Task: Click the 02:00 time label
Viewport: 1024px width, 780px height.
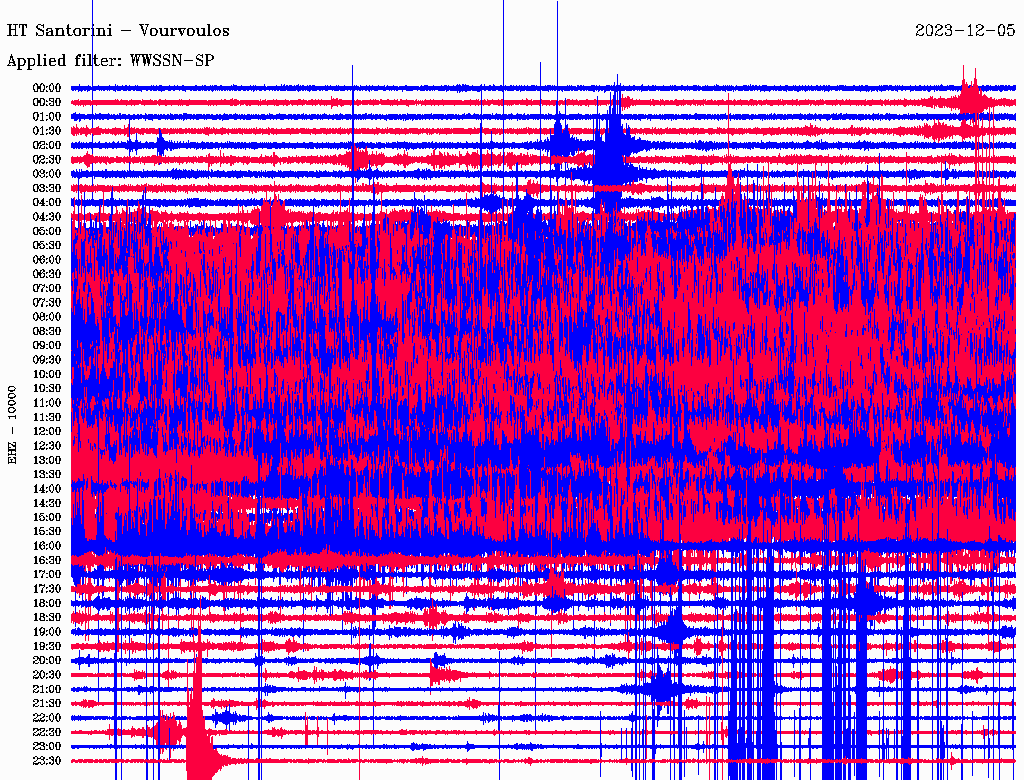Action: (x=47, y=145)
